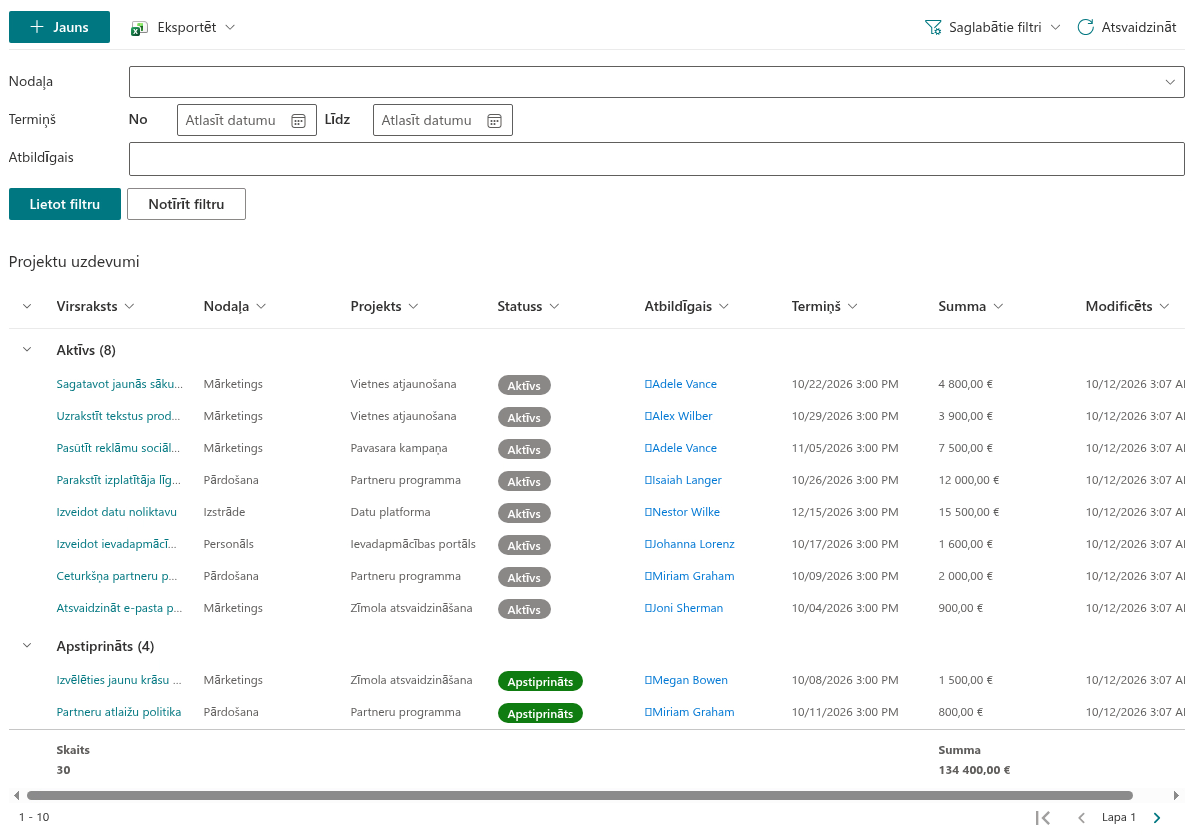Open Alex Wilber's profile link
This screenshot has height=835, width=1200.
[679, 416]
